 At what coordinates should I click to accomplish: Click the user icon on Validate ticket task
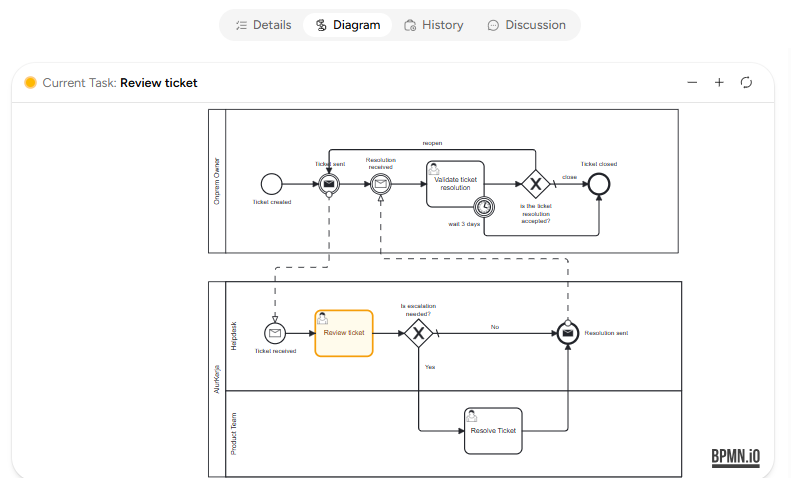pyautogui.click(x=433, y=169)
